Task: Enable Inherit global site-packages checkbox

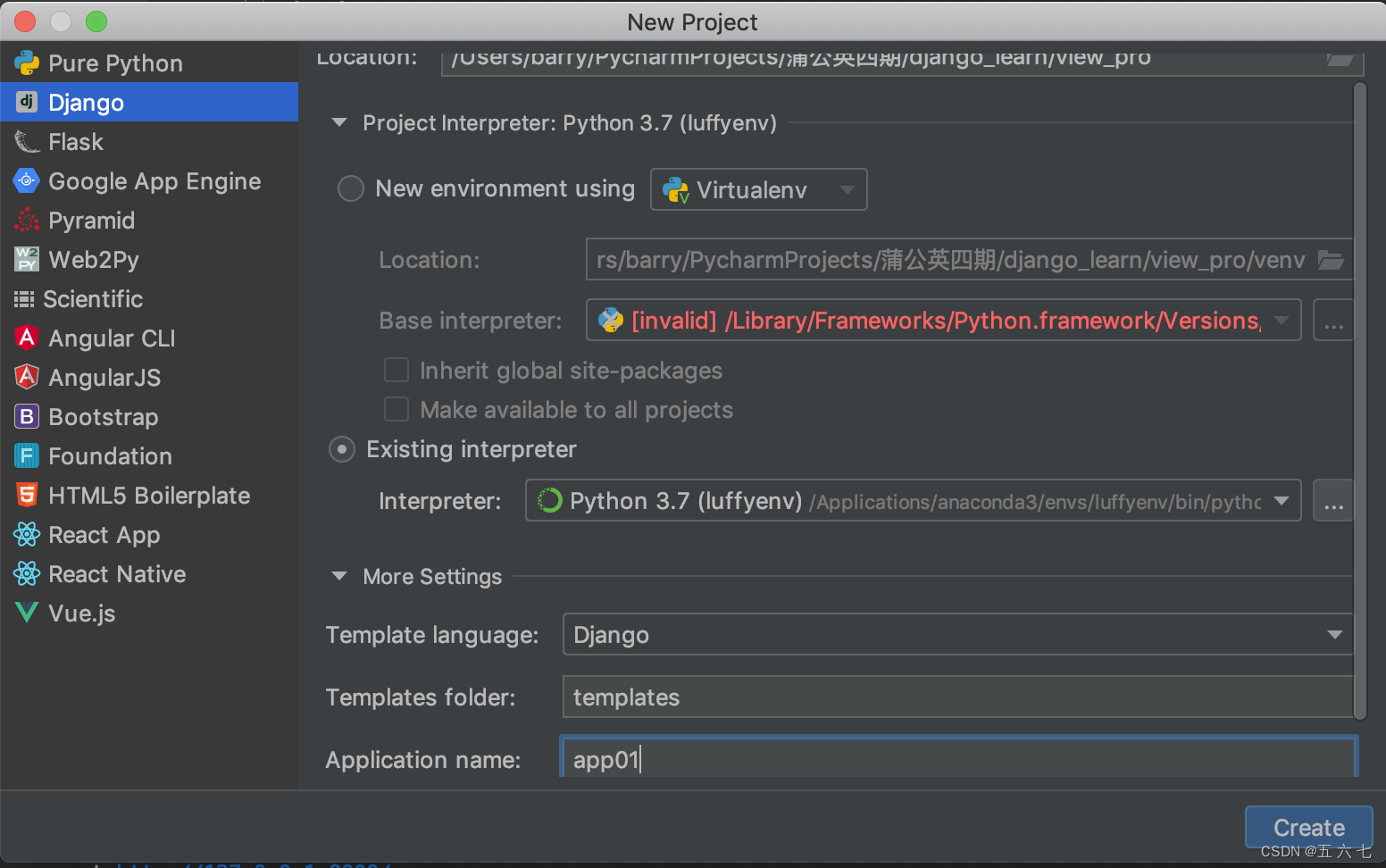Action: 396,370
